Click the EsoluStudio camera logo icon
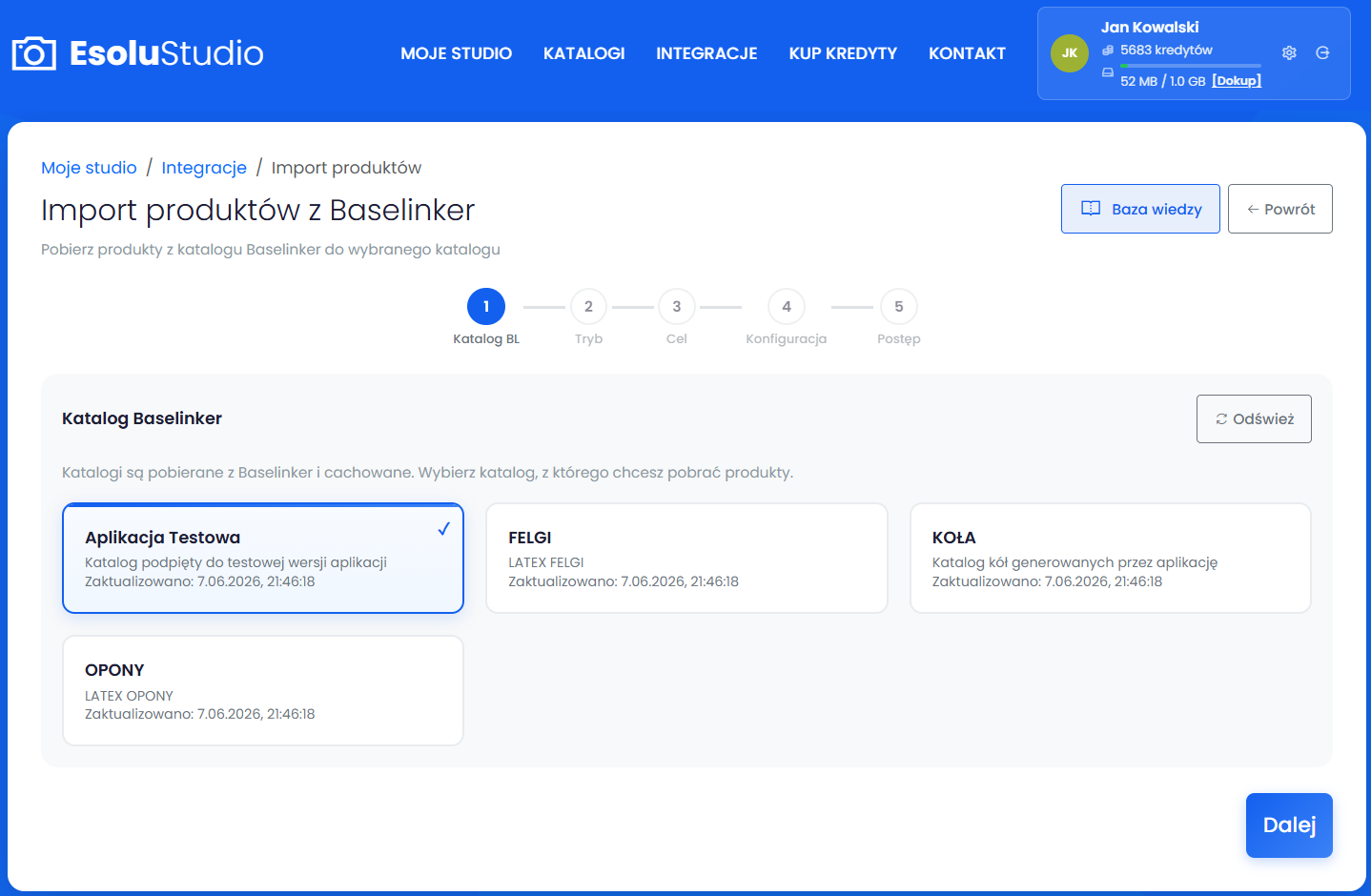The image size is (1371, 896). [x=34, y=53]
